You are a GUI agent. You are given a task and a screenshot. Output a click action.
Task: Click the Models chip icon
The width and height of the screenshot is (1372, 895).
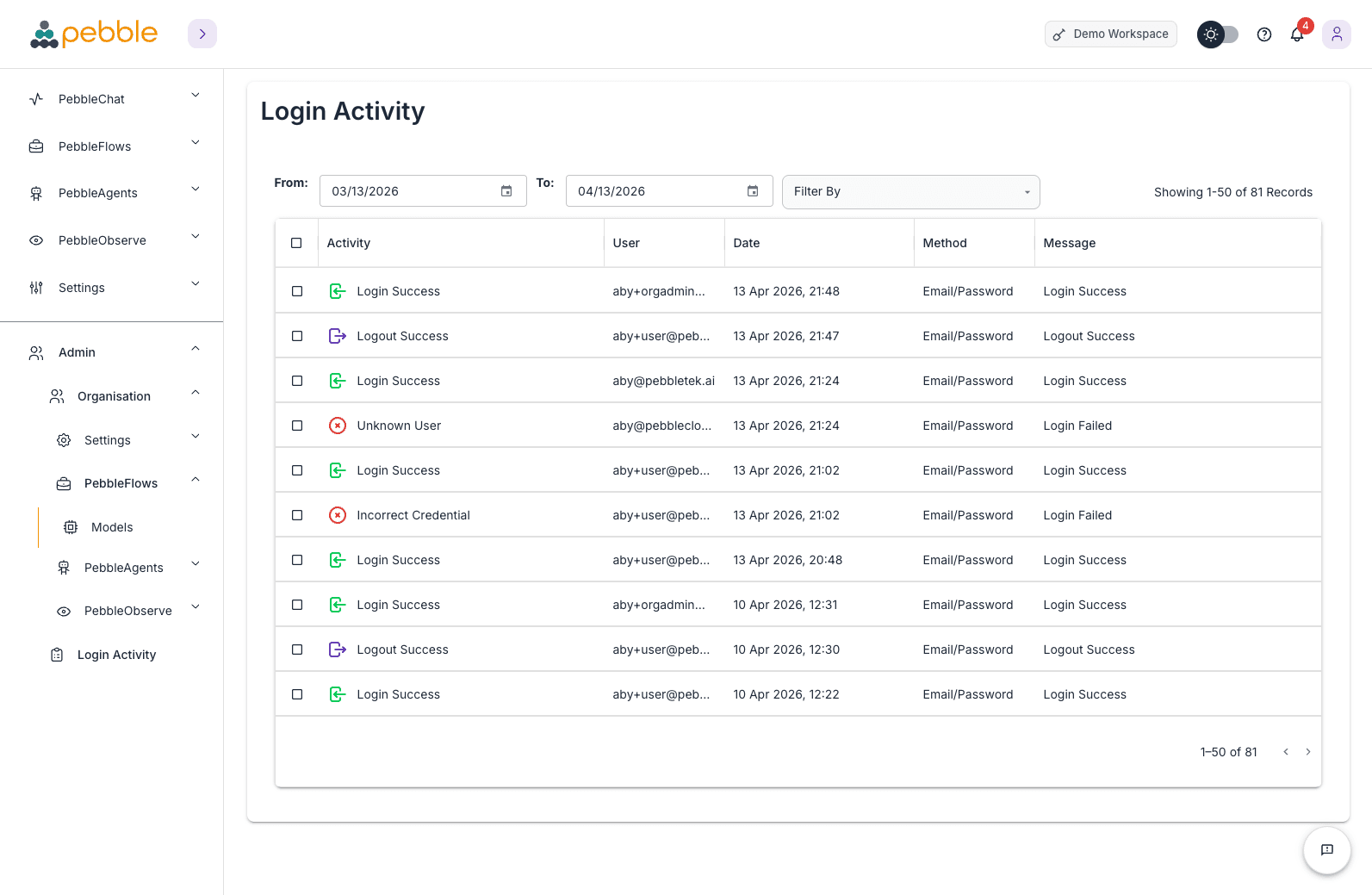point(71,527)
